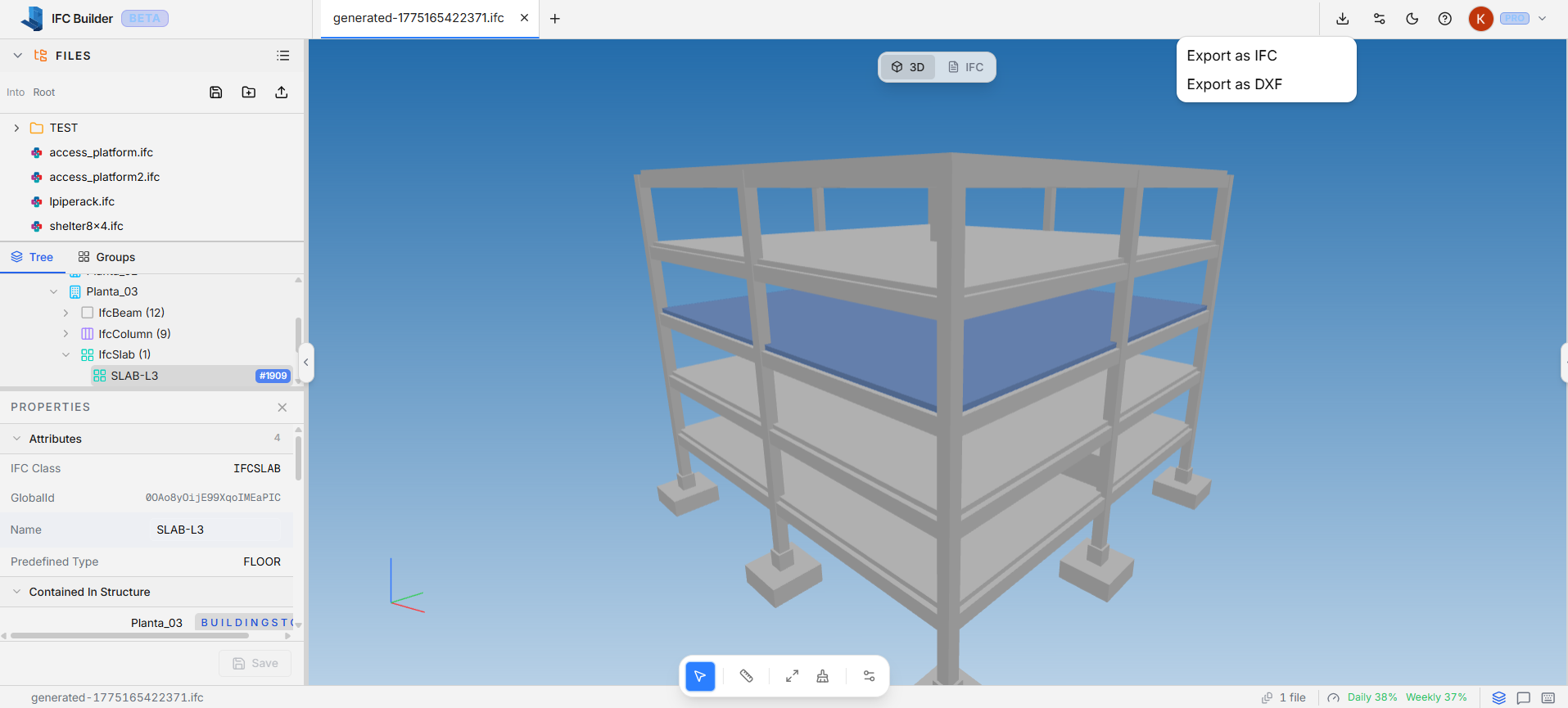Click the IfcBeam square icon
Viewport: 1568px width, 708px height.
tap(88, 313)
